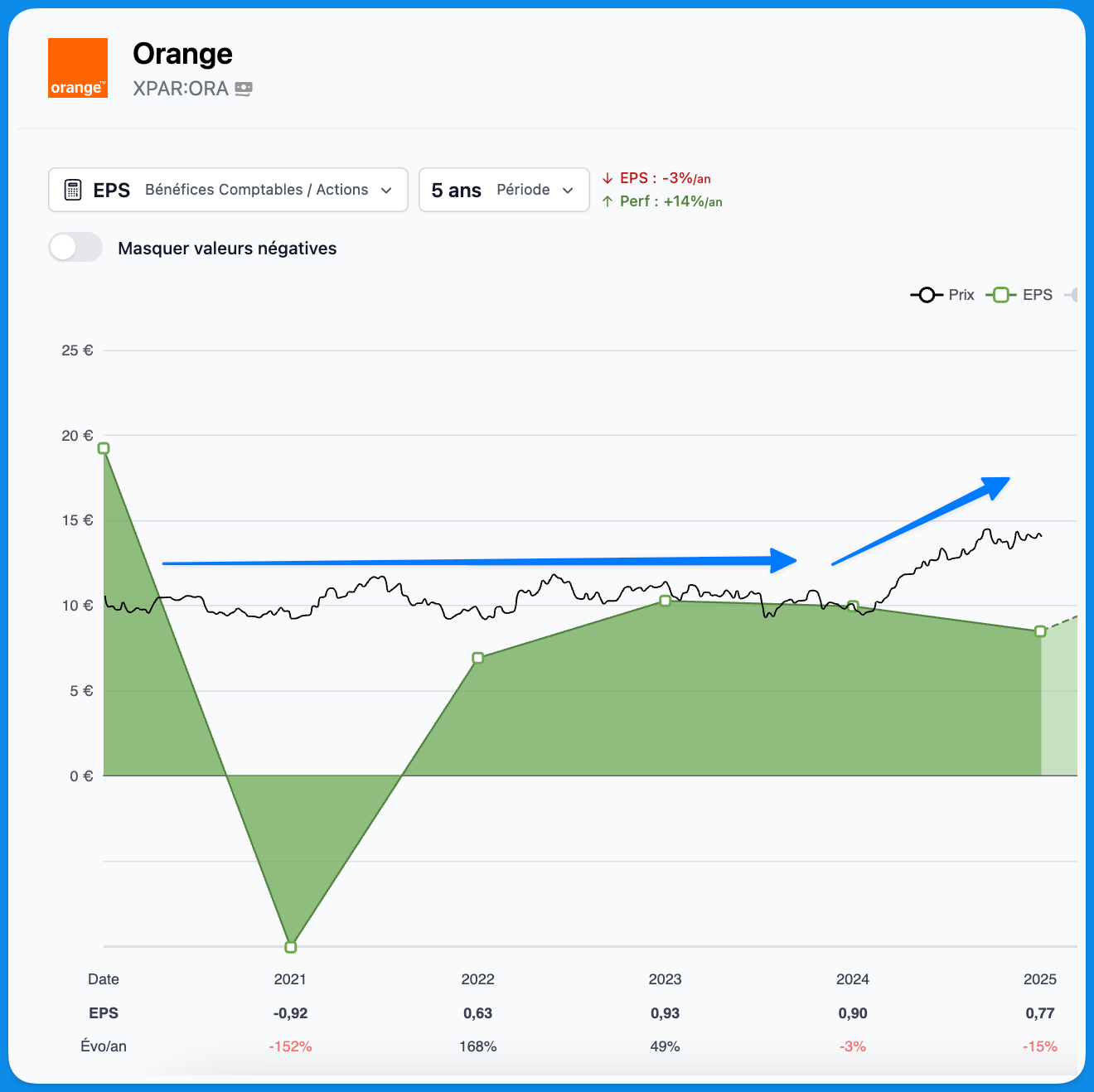Click the XPAR:ORA ticker text
Viewport: 1094px width, 1092px height.
(x=181, y=89)
